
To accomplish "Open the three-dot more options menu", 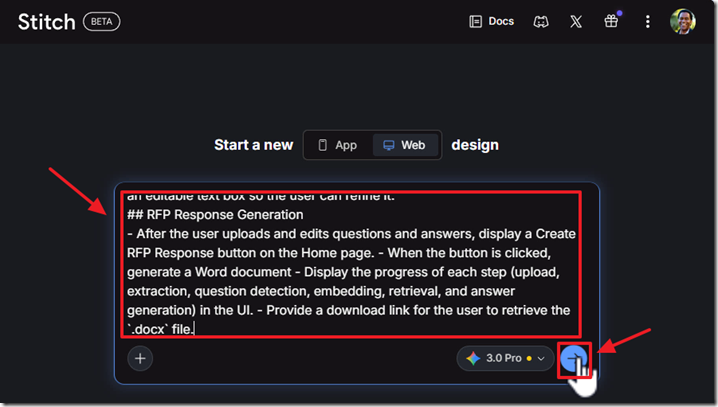I will pos(648,21).
